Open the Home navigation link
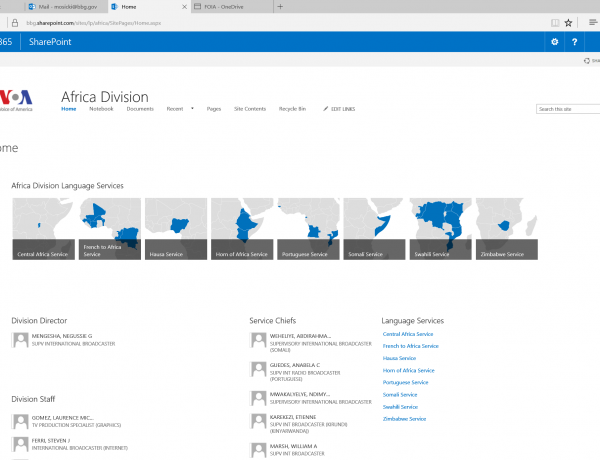Viewport: 600px width, 460px height. point(68,109)
